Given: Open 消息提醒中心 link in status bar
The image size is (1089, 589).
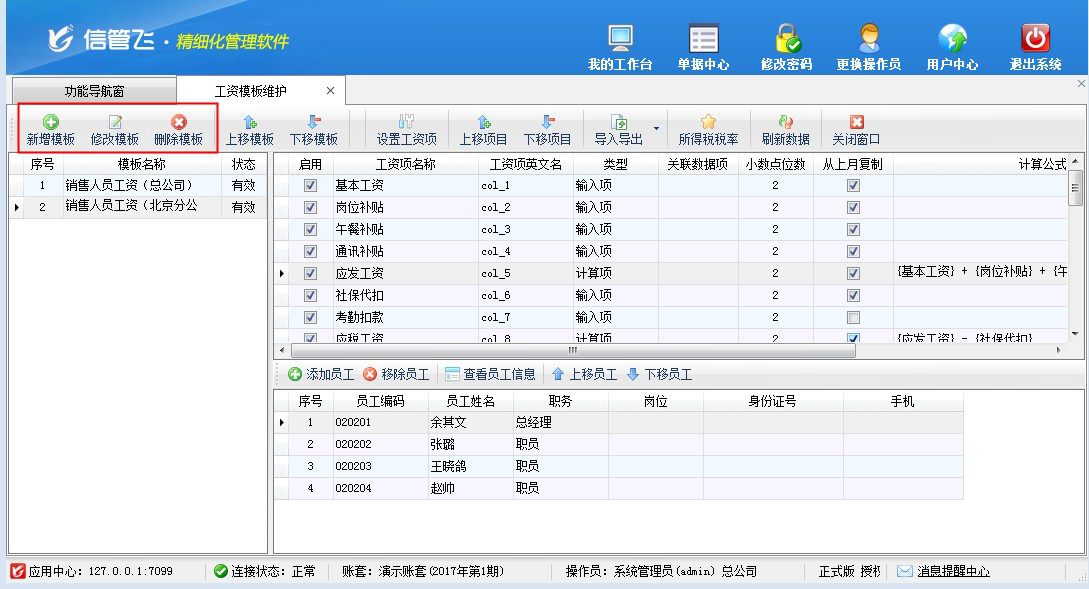Looking at the screenshot, I should point(952,572).
